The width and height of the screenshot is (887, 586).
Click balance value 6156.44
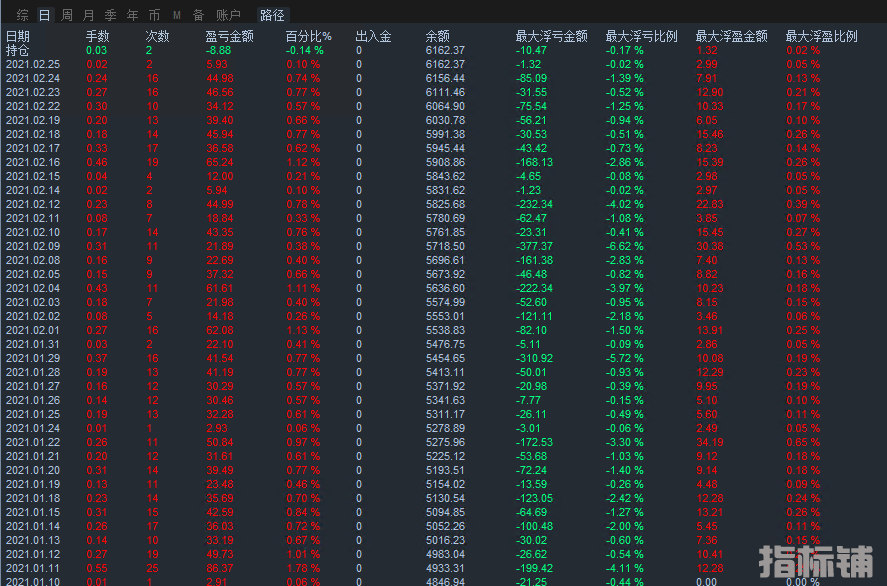click(445, 78)
